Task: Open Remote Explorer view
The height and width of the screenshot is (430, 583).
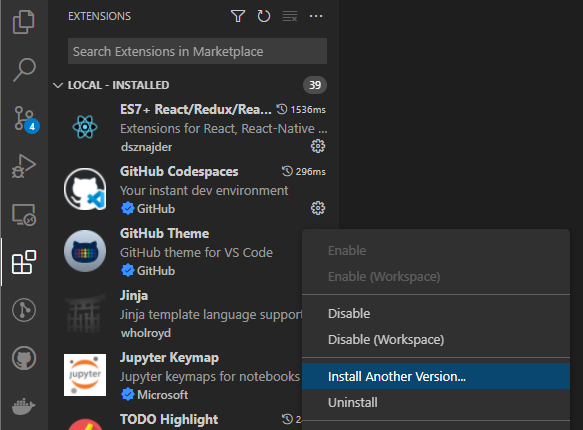Action: point(24,214)
